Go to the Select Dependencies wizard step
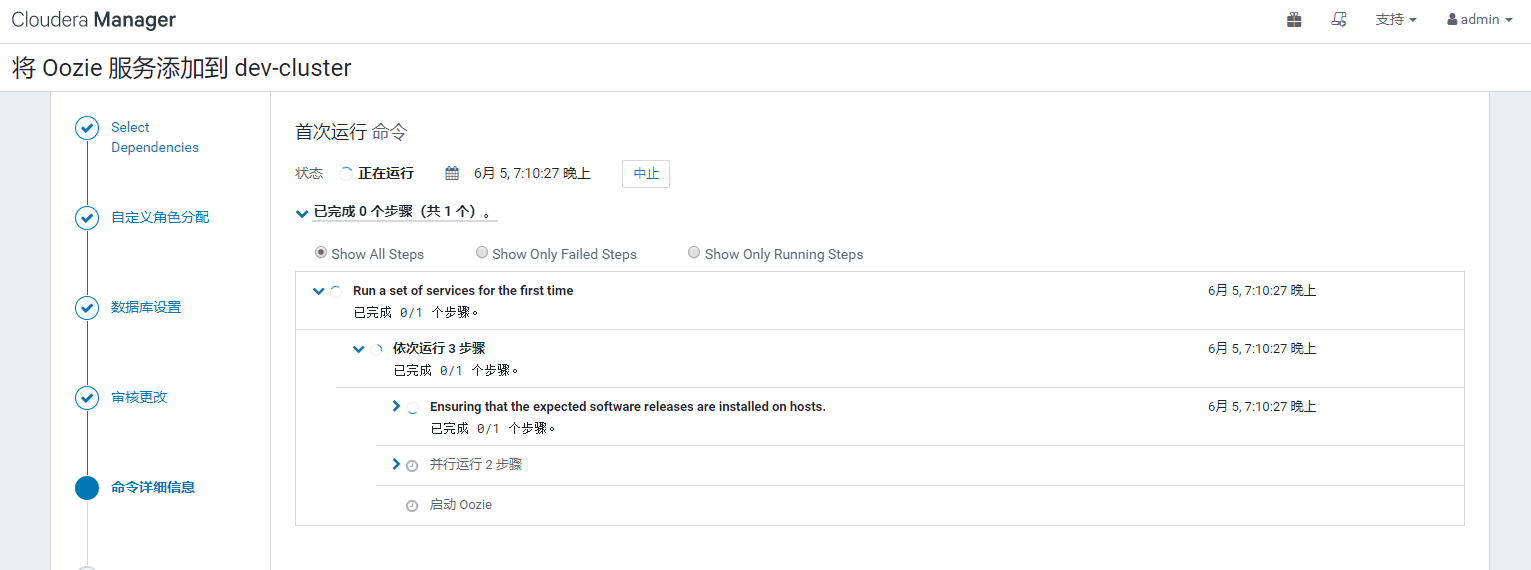Image resolution: width=1531 pixels, height=570 pixels. click(x=155, y=137)
